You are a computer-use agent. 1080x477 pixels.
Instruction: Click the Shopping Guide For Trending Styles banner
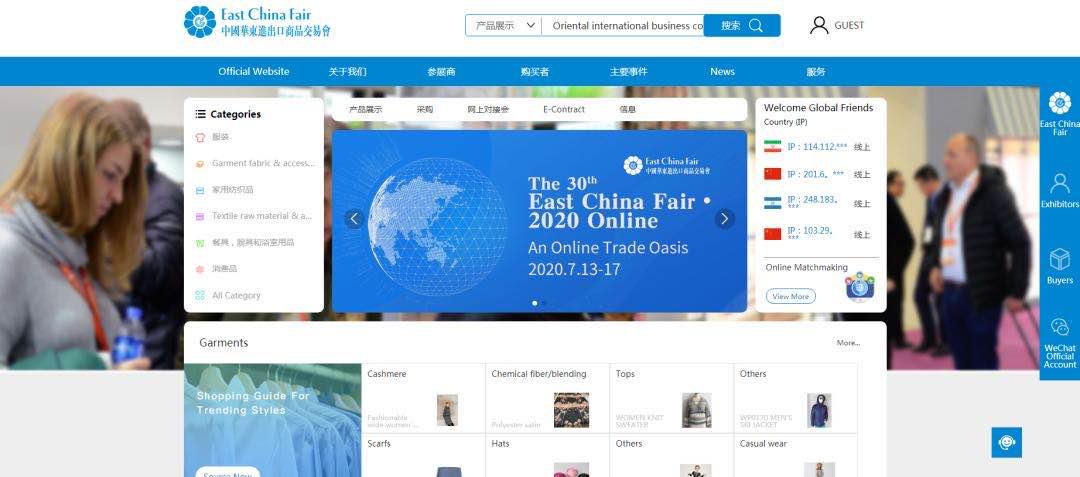(x=273, y=421)
